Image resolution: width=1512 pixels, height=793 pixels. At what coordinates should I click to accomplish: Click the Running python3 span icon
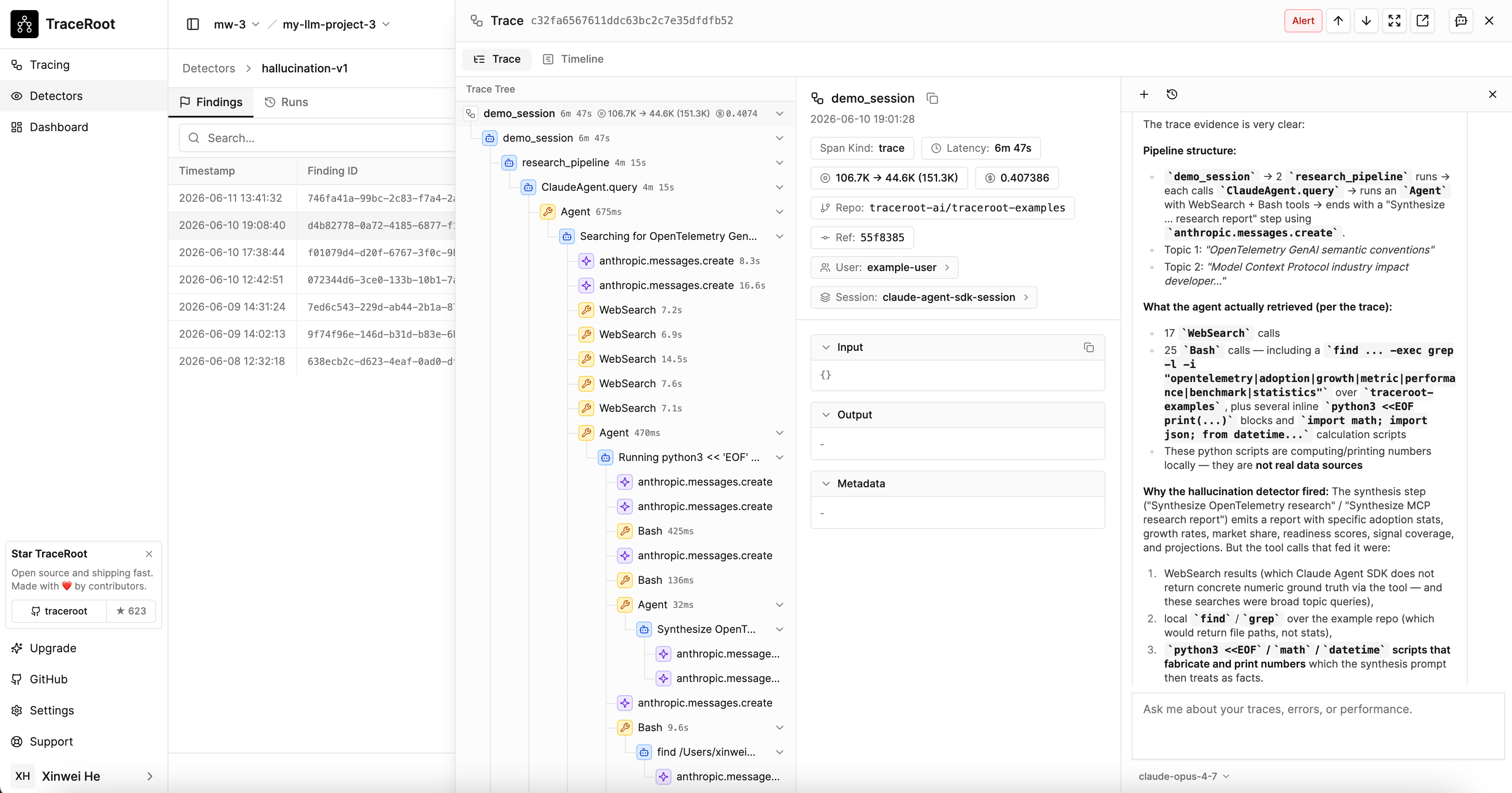point(605,457)
